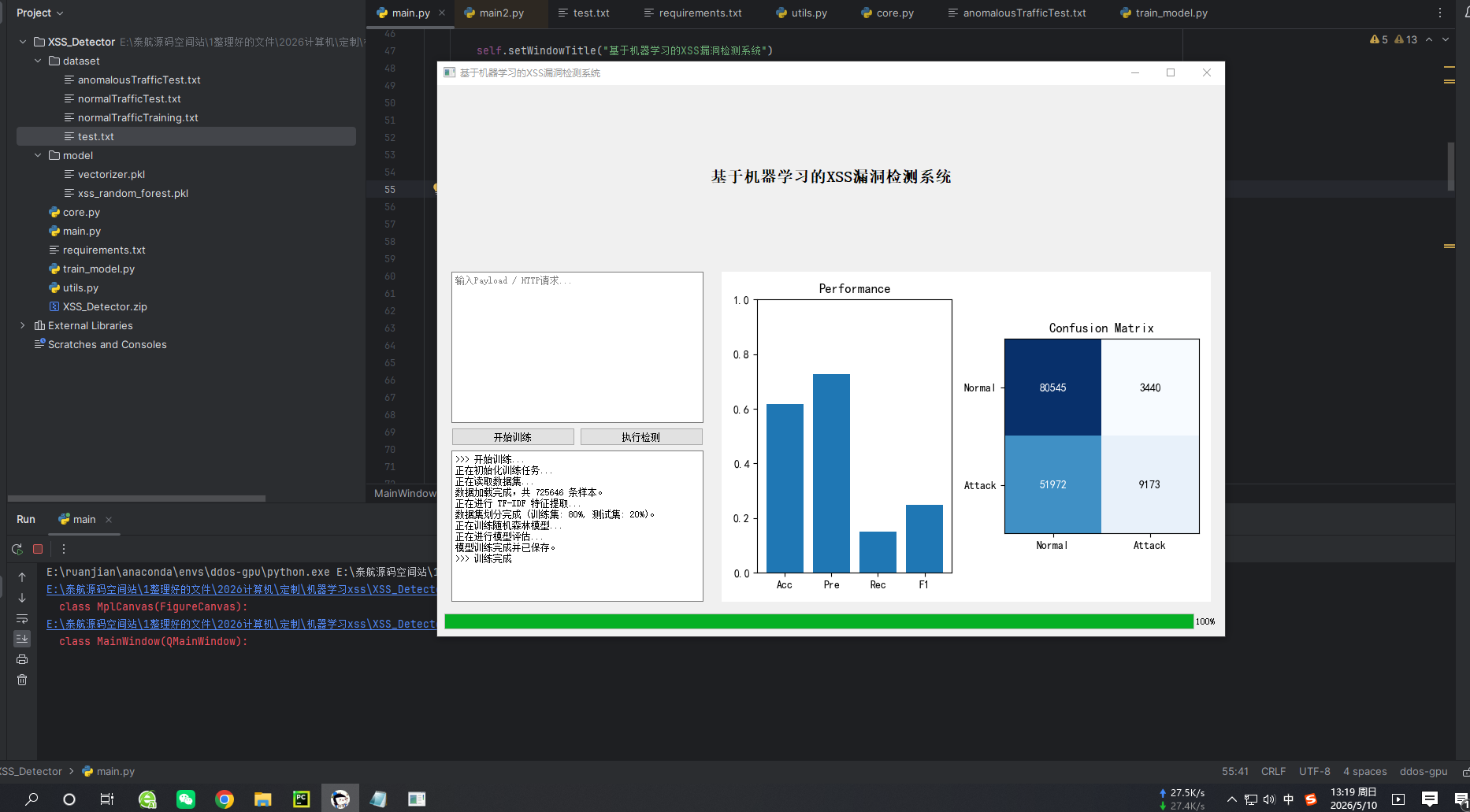
Task: Click the volume tray icon
Action: 1269,799
